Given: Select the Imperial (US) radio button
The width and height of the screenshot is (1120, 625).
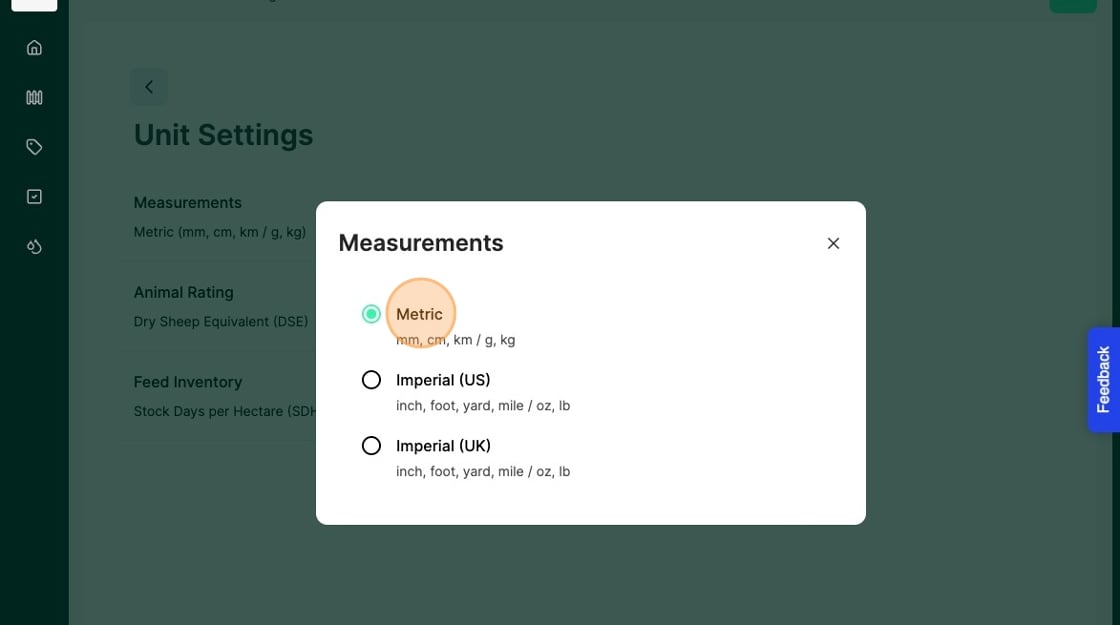Looking at the screenshot, I should (371, 380).
